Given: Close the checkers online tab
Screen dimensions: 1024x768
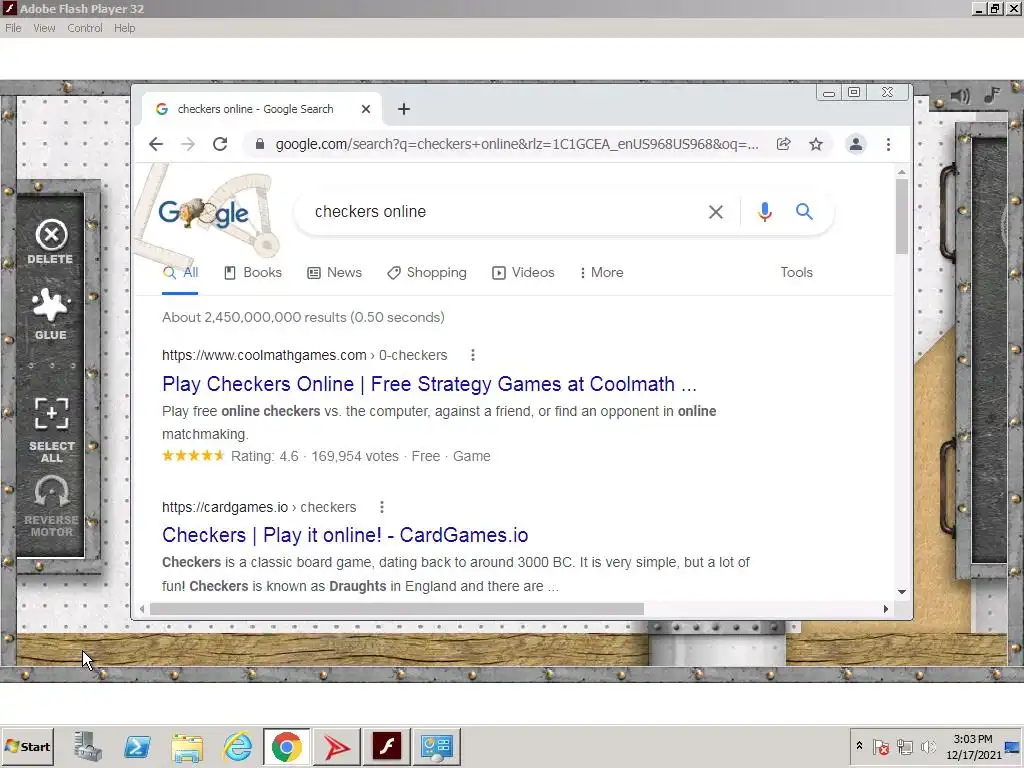Looking at the screenshot, I should [x=366, y=109].
